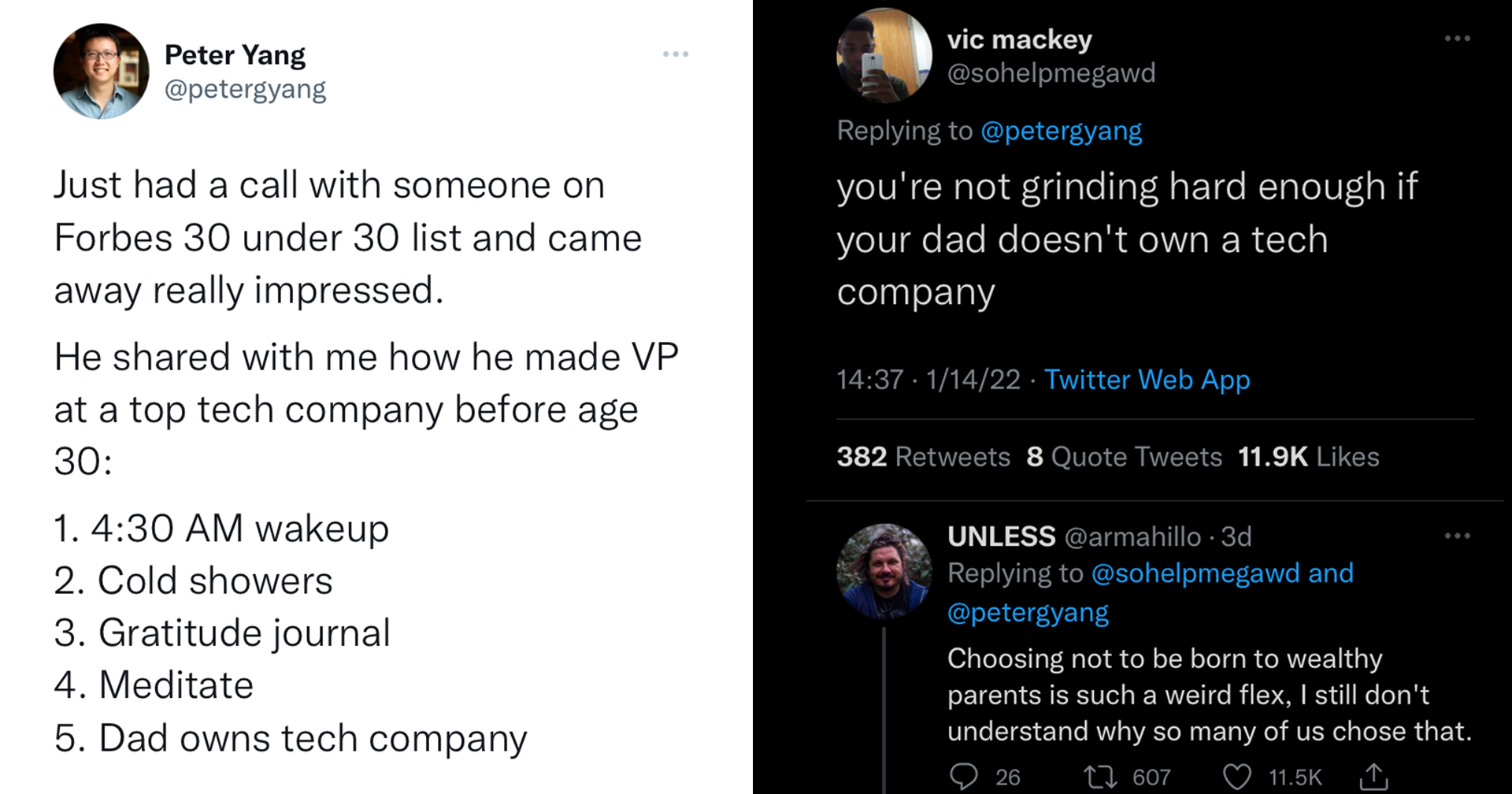The height and width of the screenshot is (794, 1512).
Task: Share the UNLESS reply tweet
Action: [1373, 777]
